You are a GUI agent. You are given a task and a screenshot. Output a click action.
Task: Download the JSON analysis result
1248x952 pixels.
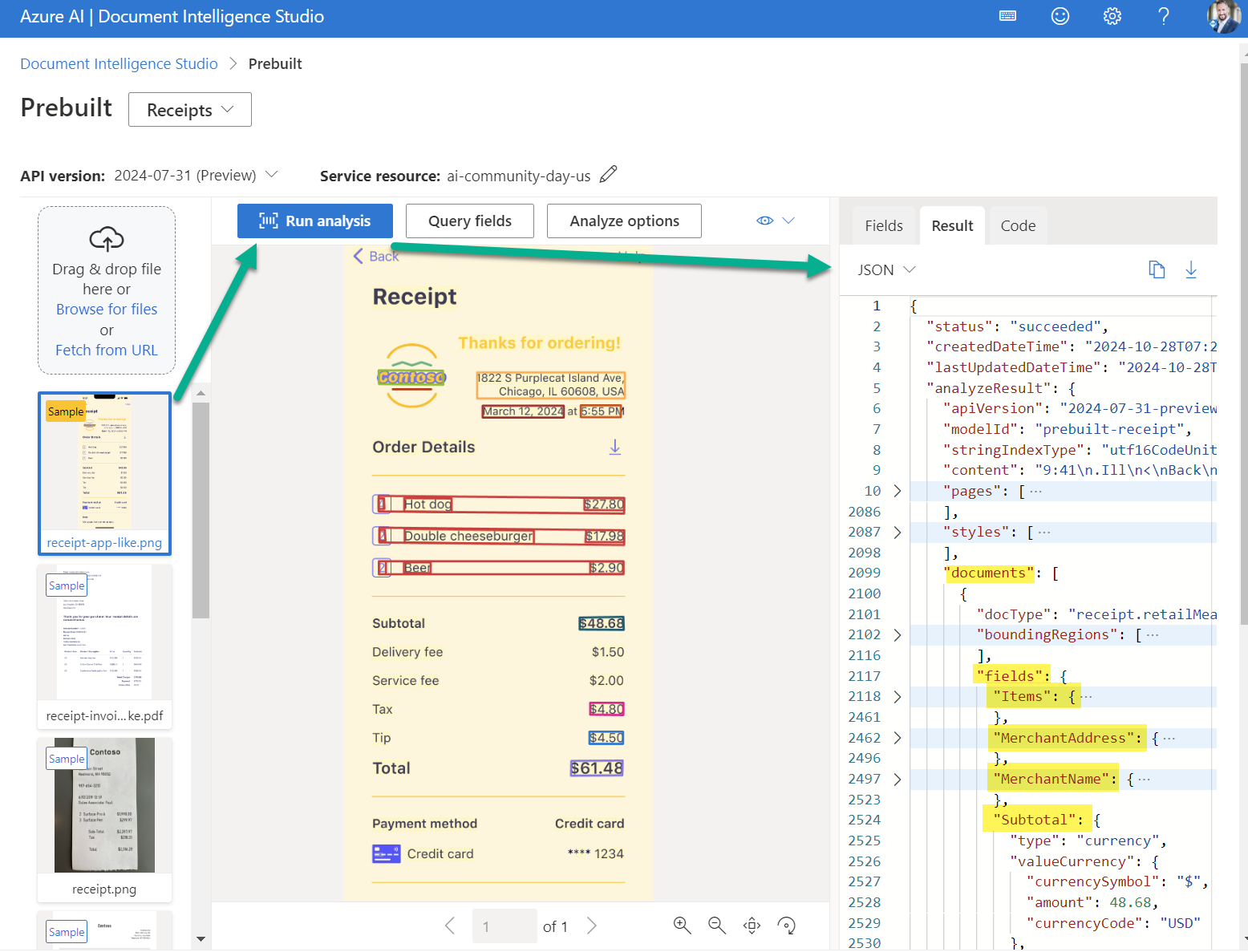tap(1192, 269)
